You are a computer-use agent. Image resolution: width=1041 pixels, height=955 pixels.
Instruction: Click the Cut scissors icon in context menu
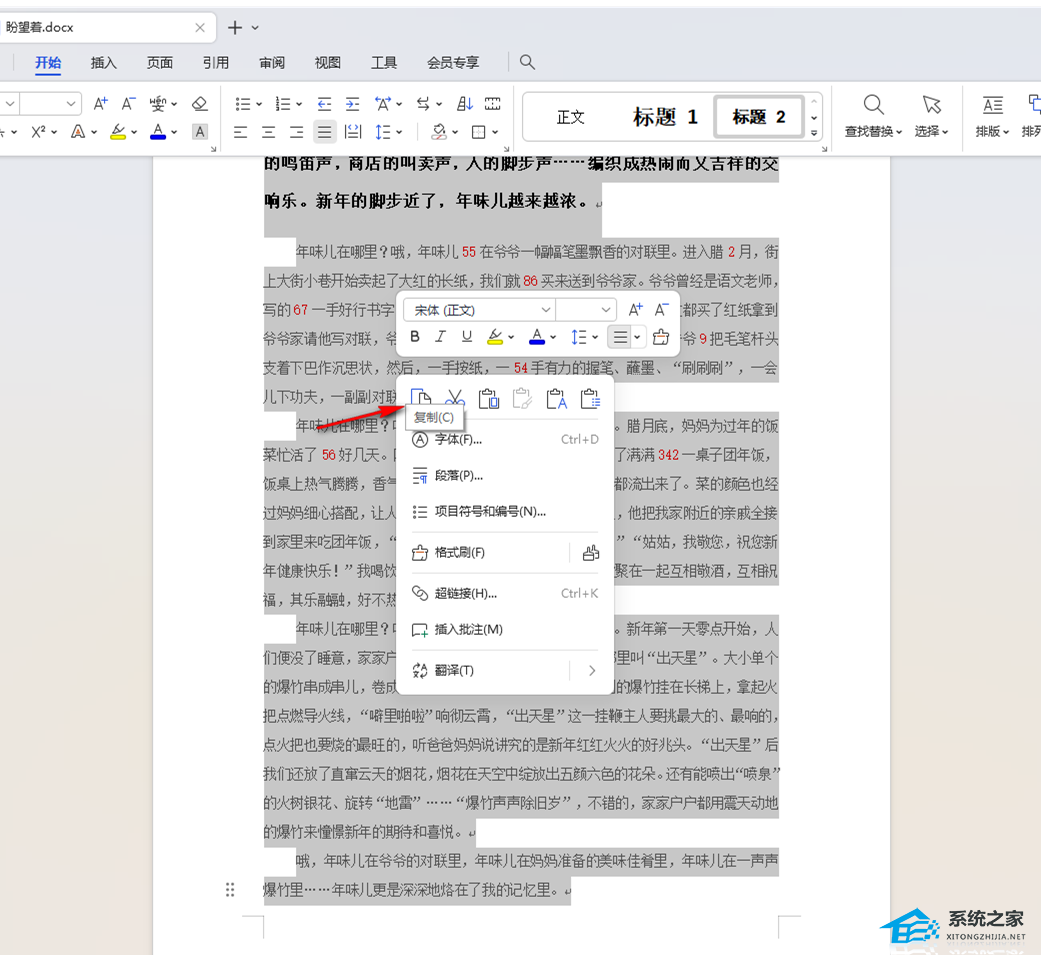(x=455, y=398)
